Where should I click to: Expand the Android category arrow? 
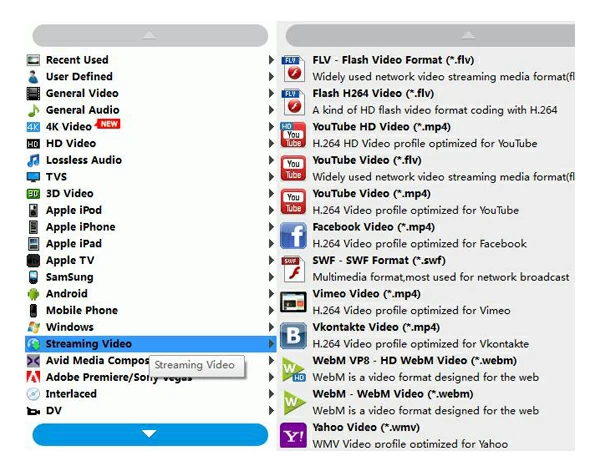[x=271, y=294]
